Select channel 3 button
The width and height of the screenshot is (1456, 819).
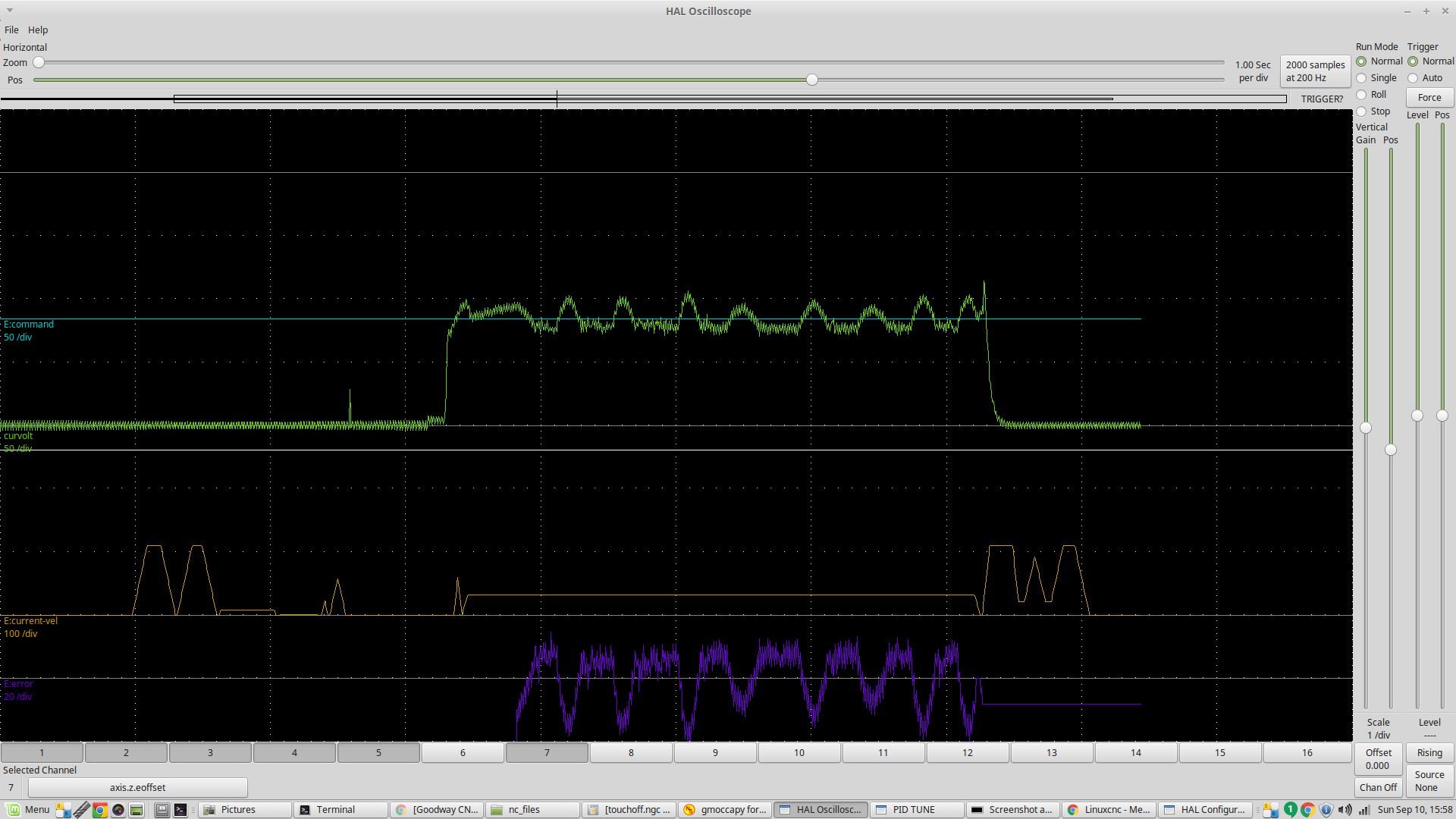pyautogui.click(x=210, y=753)
